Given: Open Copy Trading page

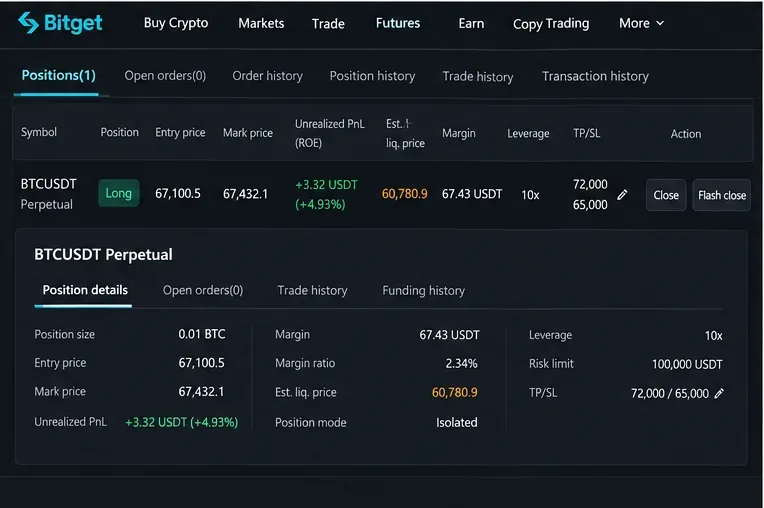Looking at the screenshot, I should (x=551, y=24).
